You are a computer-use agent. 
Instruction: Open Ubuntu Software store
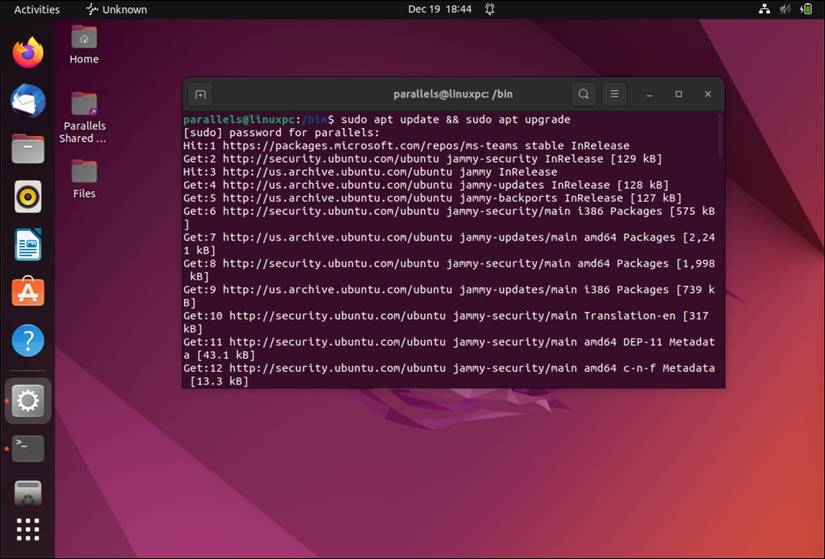click(28, 292)
